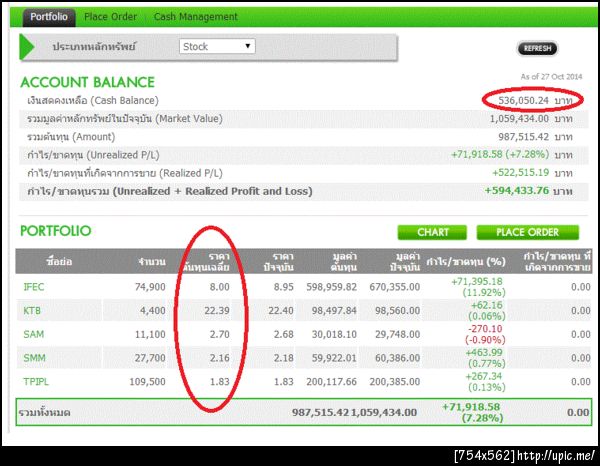Viewport: 600px width, 466px height.
Task: Click SAM current price 2.68
Action: 284,334
